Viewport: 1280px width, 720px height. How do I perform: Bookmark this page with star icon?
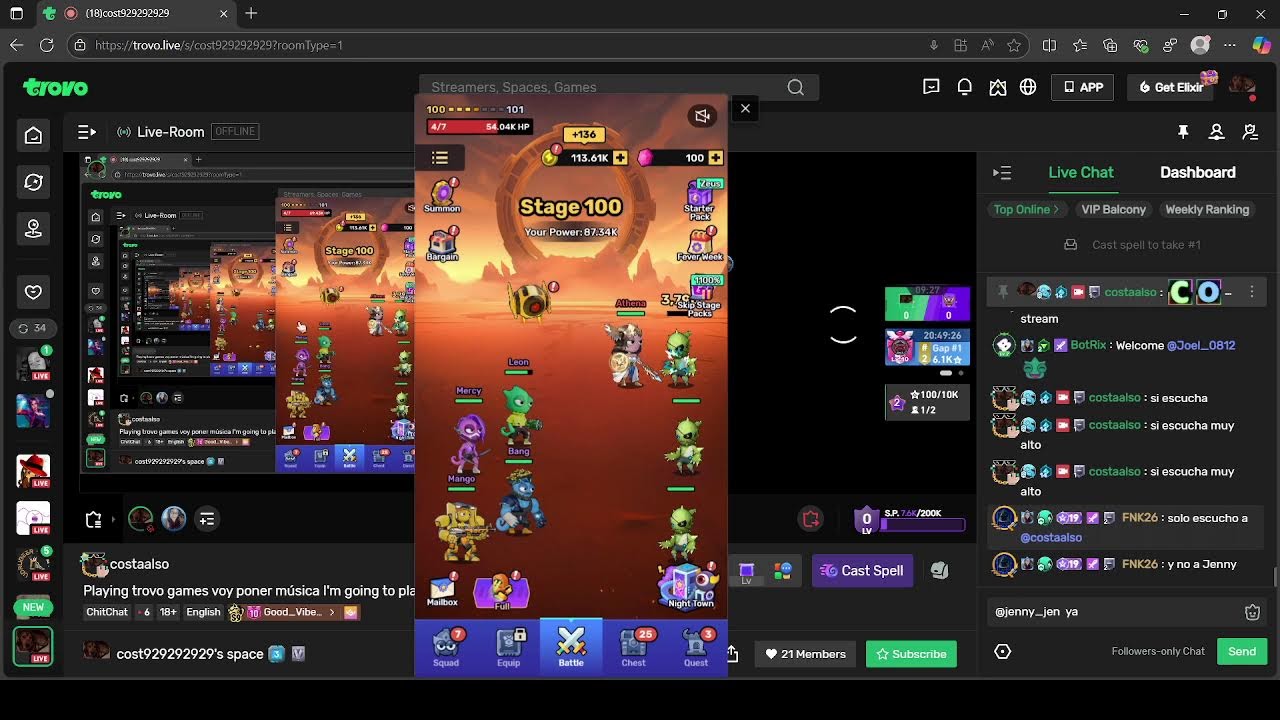(x=1014, y=45)
